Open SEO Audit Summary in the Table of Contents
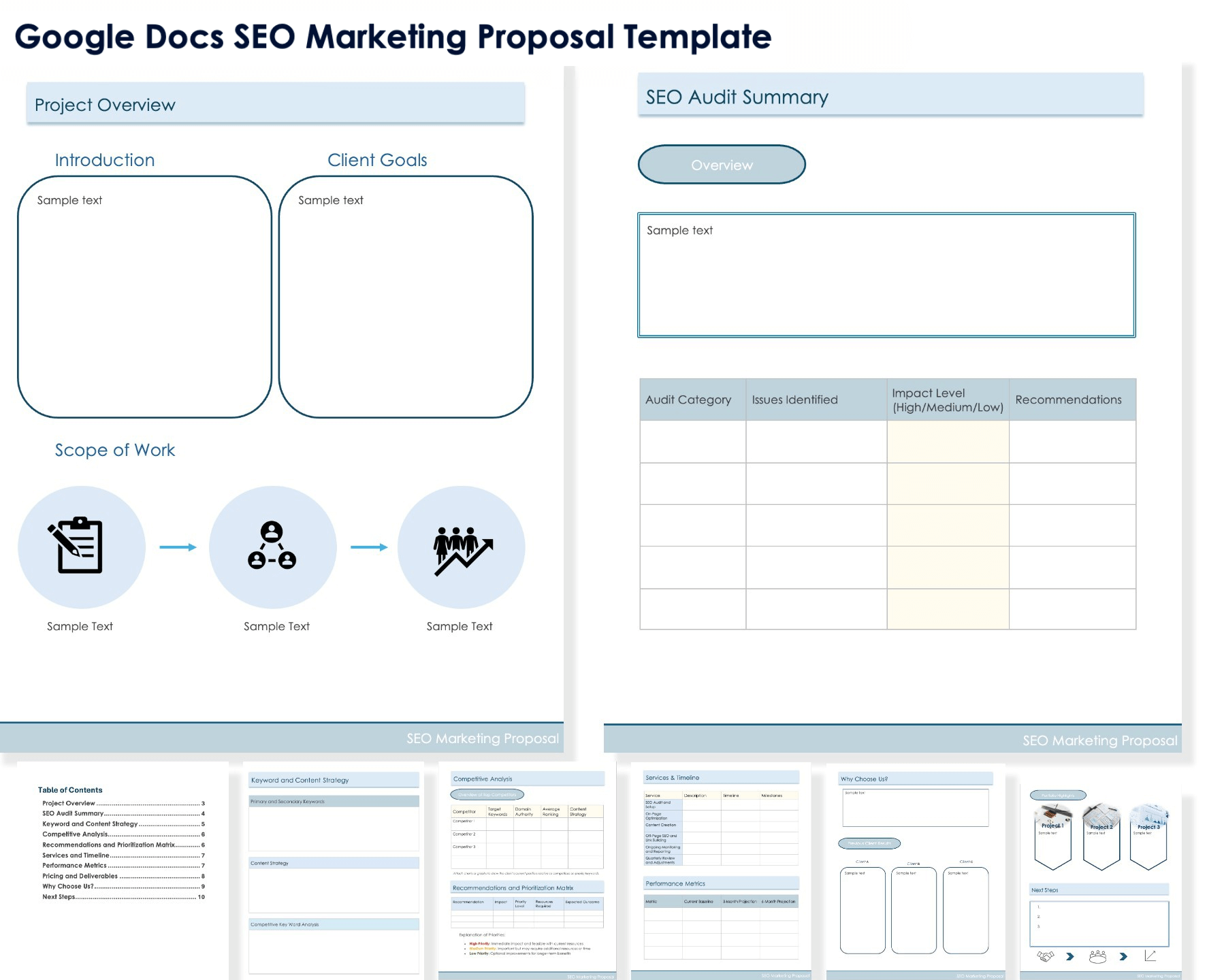The image size is (1207, 980). tap(123, 813)
